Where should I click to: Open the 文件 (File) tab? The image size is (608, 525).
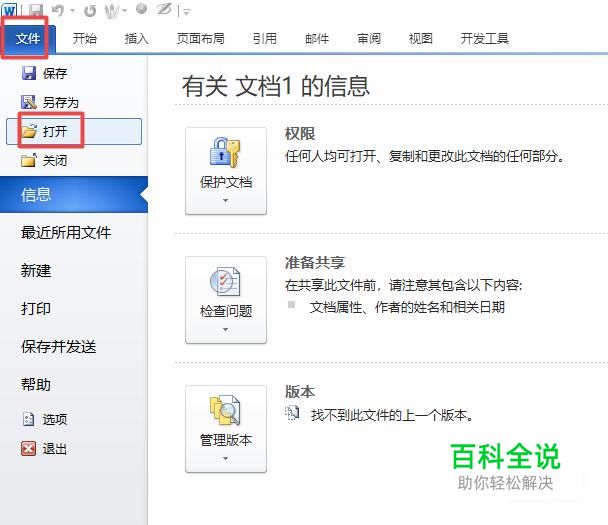tap(28, 38)
